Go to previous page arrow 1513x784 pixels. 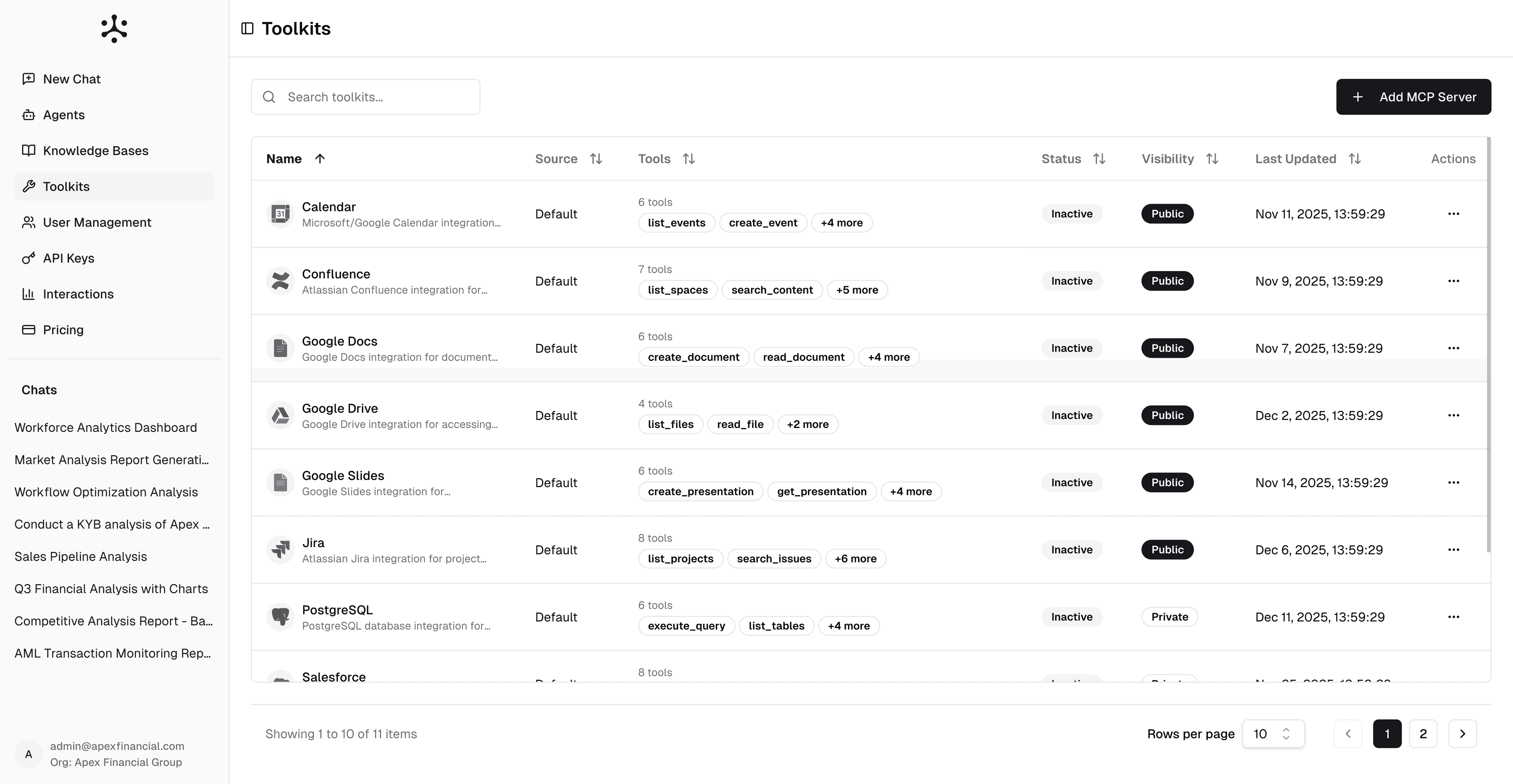point(1348,734)
